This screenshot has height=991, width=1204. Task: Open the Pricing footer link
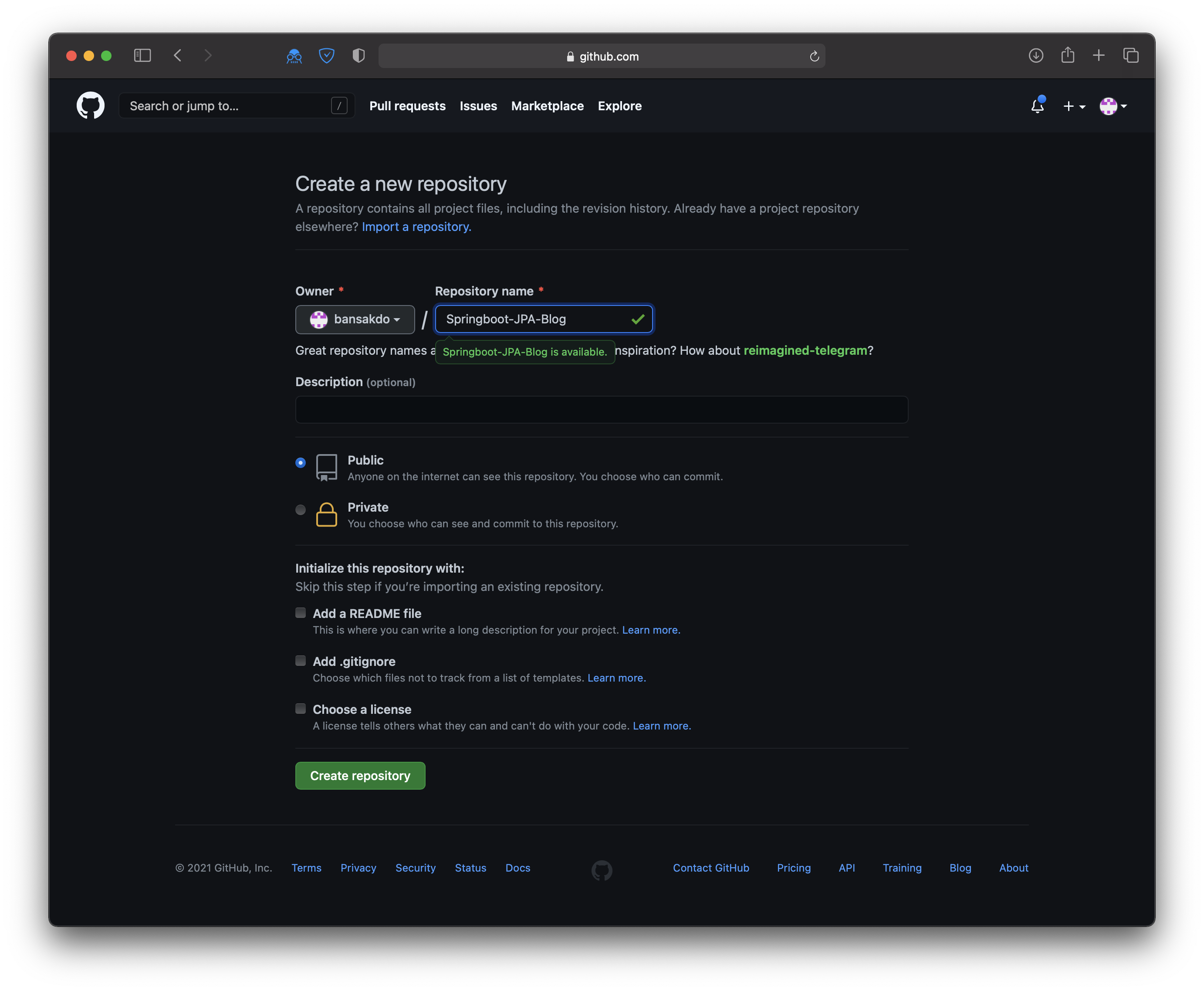[794, 868]
